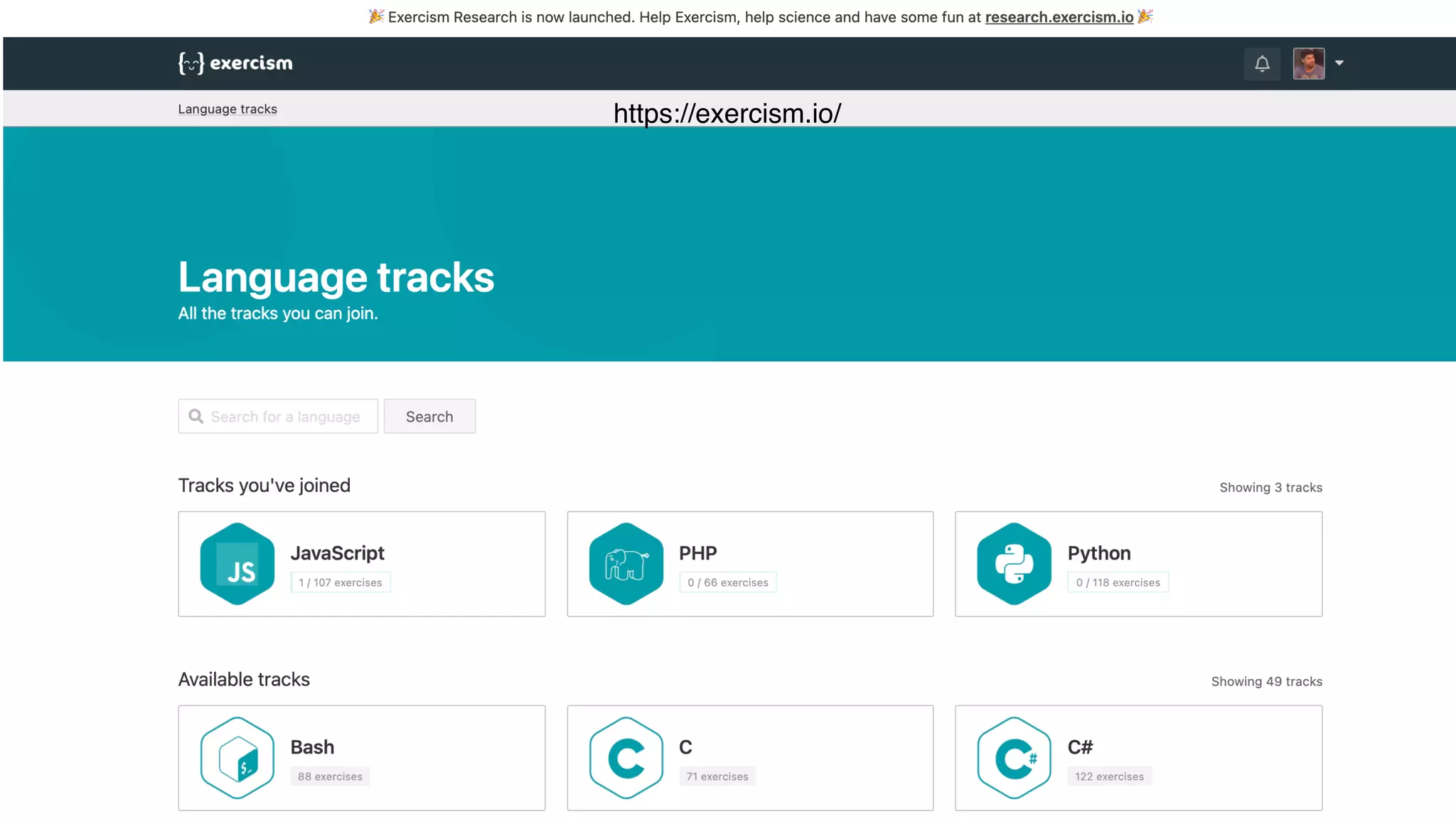Click the magnifier icon in search field
The width and height of the screenshot is (1456, 819).
tap(196, 417)
